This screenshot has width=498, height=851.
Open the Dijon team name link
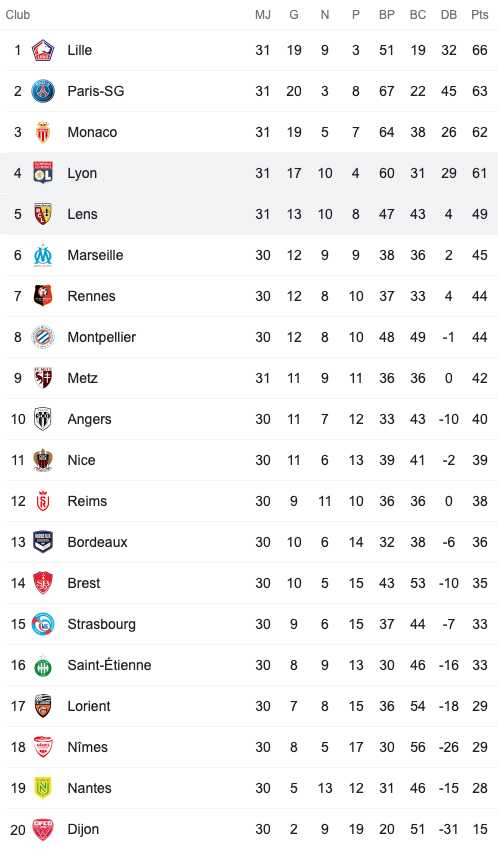[x=83, y=829]
